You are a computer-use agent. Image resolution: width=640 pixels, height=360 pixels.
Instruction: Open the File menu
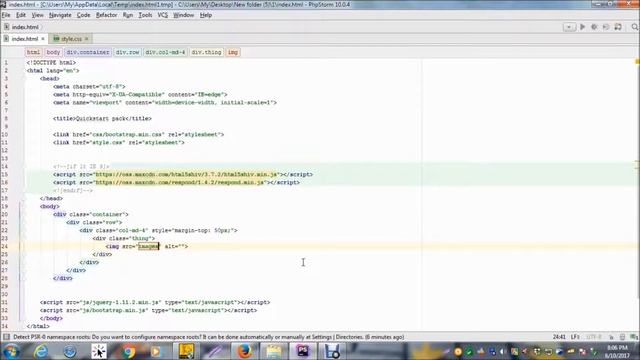tap(6, 15)
